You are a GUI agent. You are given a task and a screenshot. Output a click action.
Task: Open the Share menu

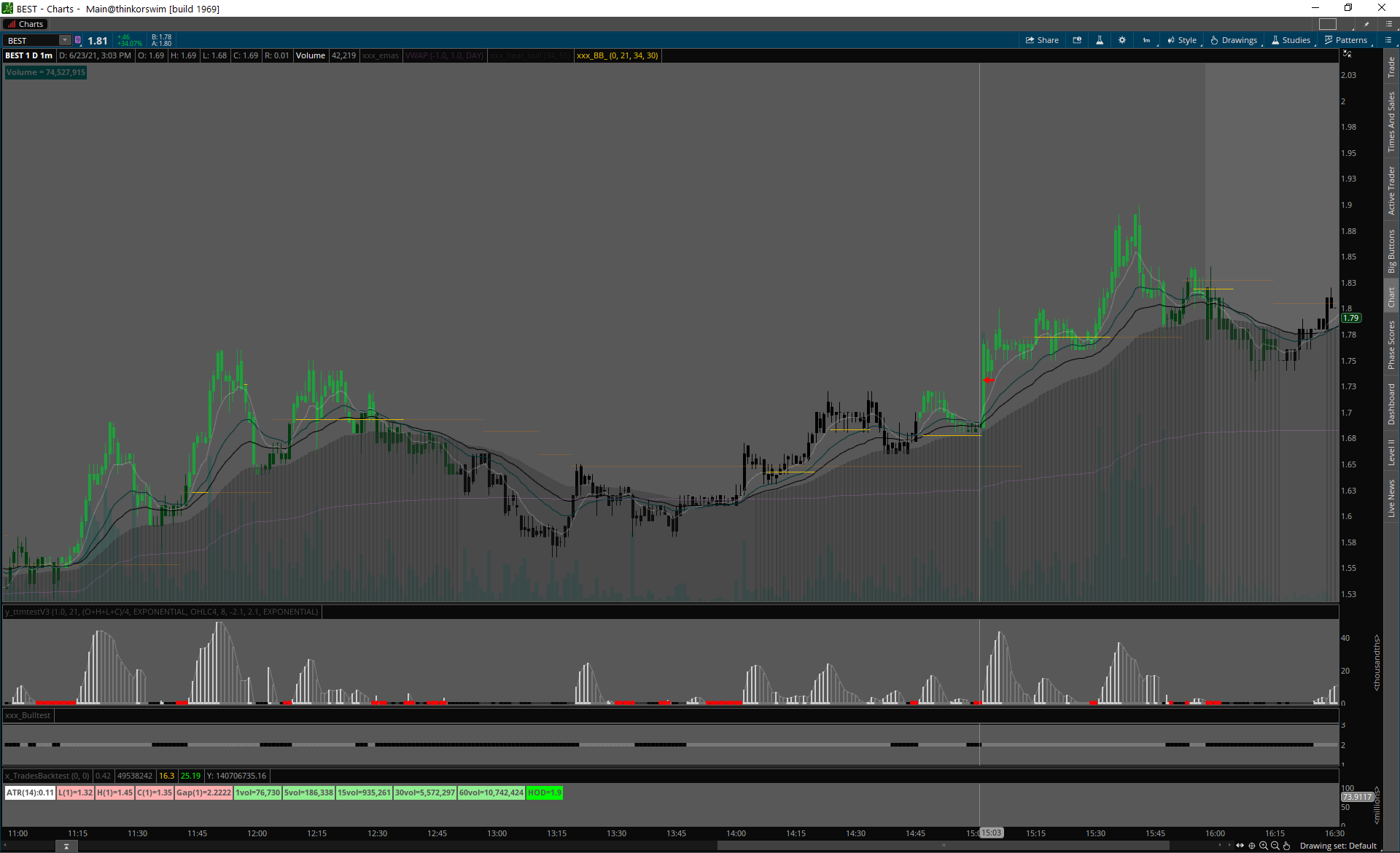click(x=1042, y=40)
